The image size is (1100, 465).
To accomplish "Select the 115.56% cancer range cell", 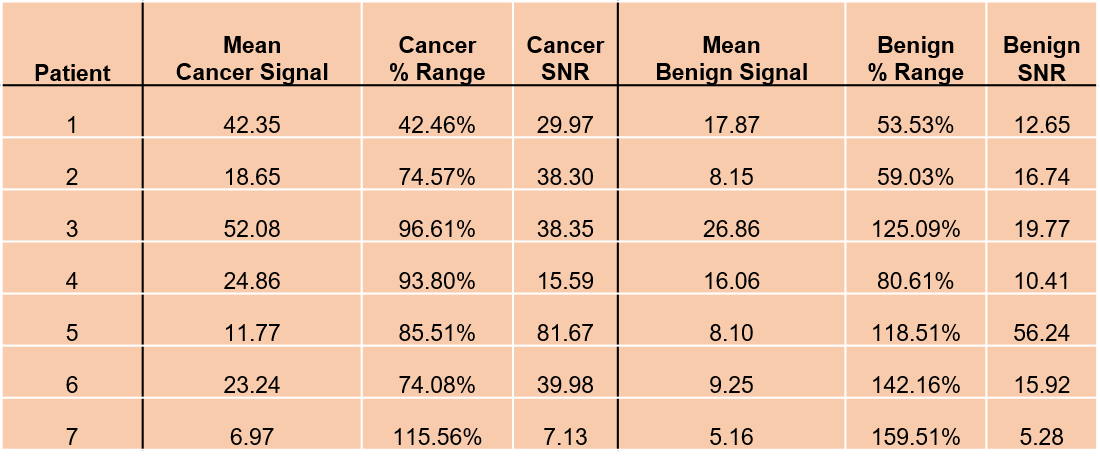I will [437, 437].
